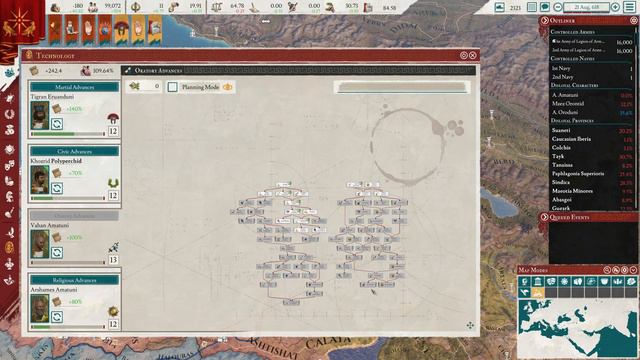Select 1st Army in Outliner
Screen dimensions: 640x360
tap(591, 42)
